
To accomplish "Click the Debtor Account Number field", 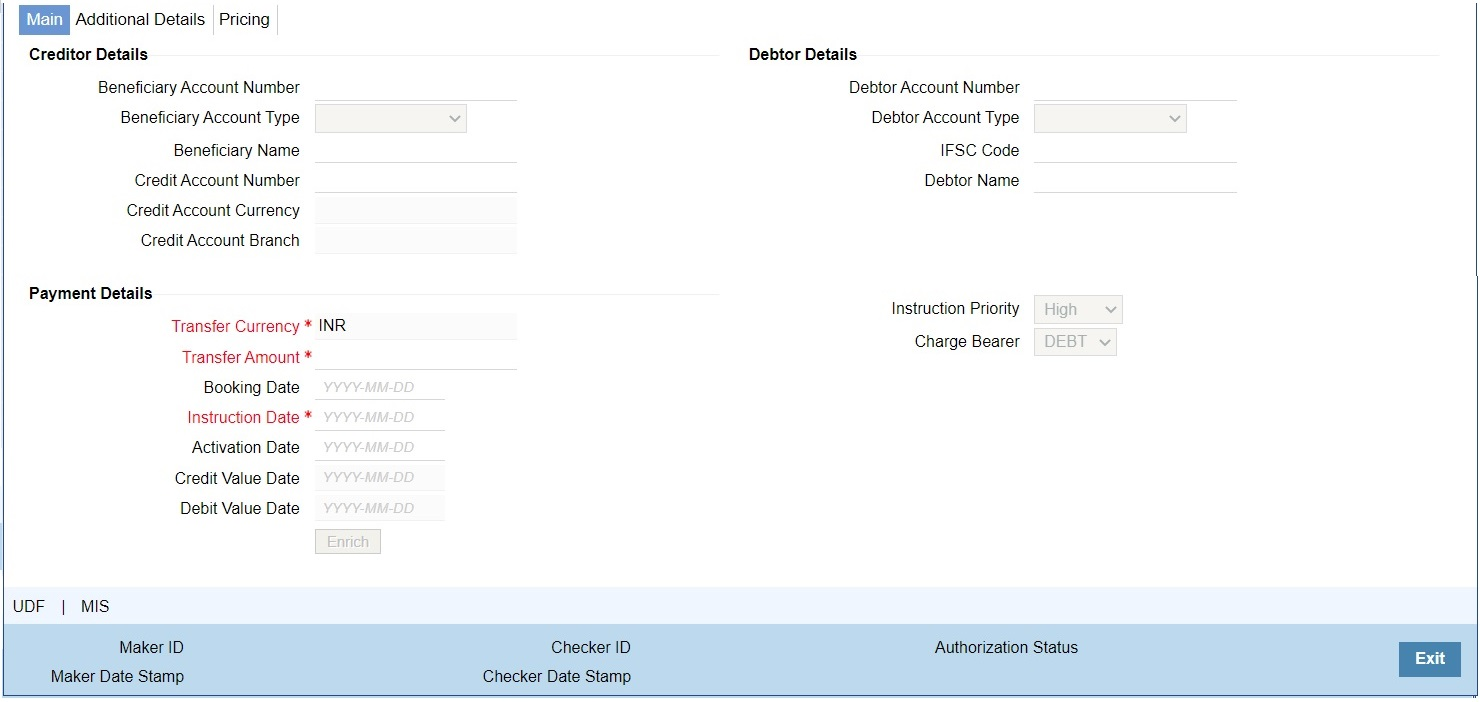I will (1135, 87).
